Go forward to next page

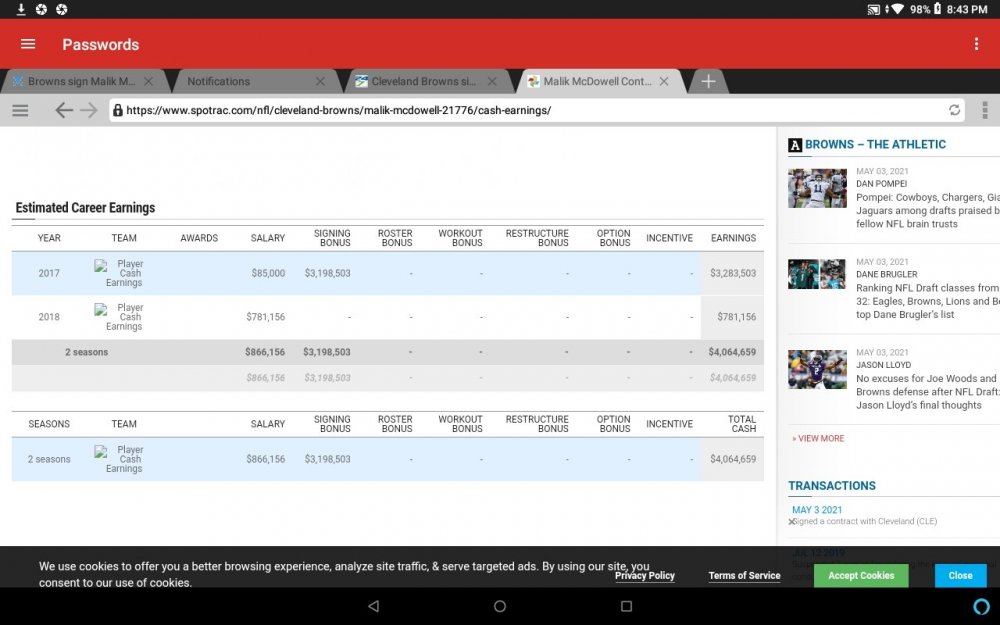point(89,110)
